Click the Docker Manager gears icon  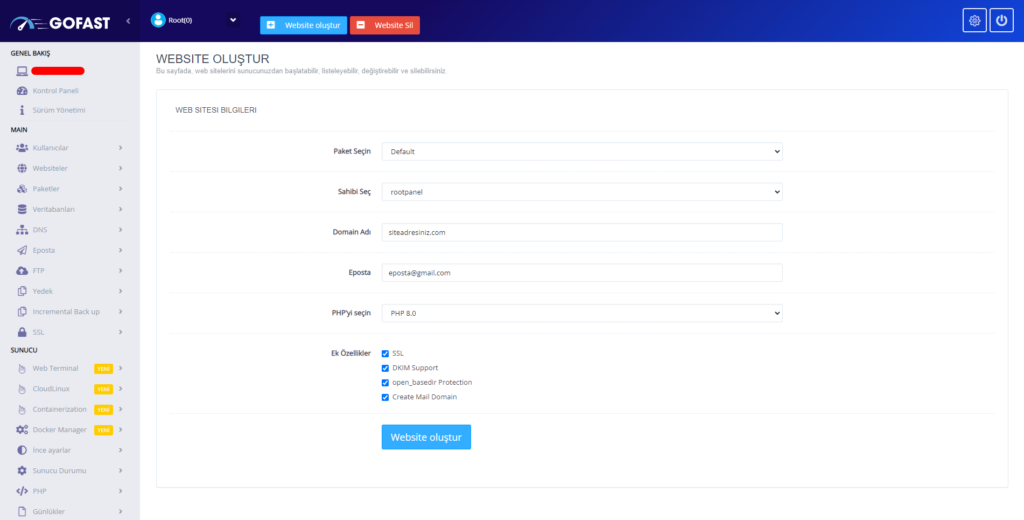click(x=22, y=430)
